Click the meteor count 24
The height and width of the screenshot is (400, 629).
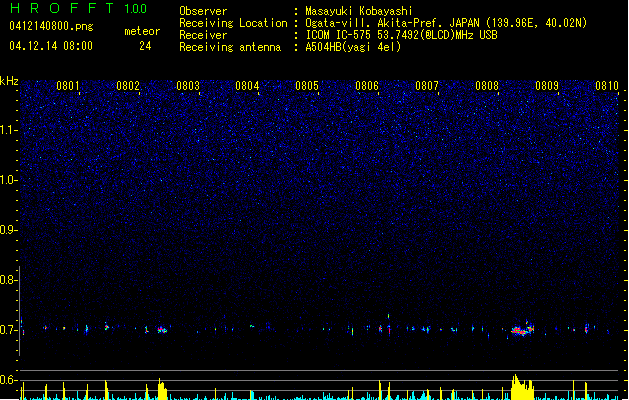[x=145, y=46]
